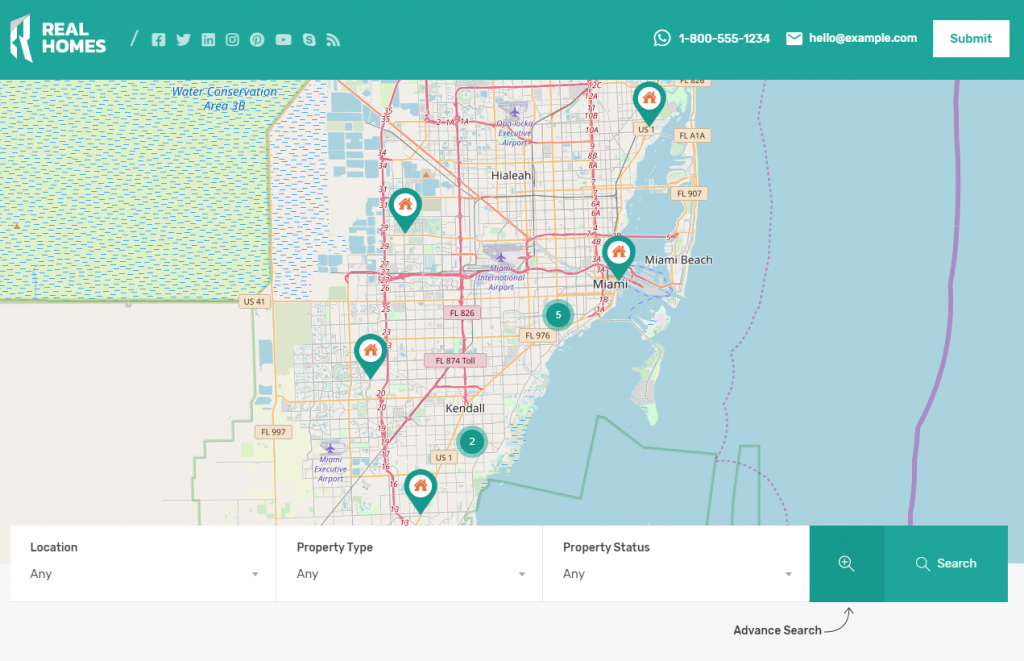Select the home marker near US 1
Image resolution: width=1024 pixels, height=661 pixels.
[x=649, y=103]
